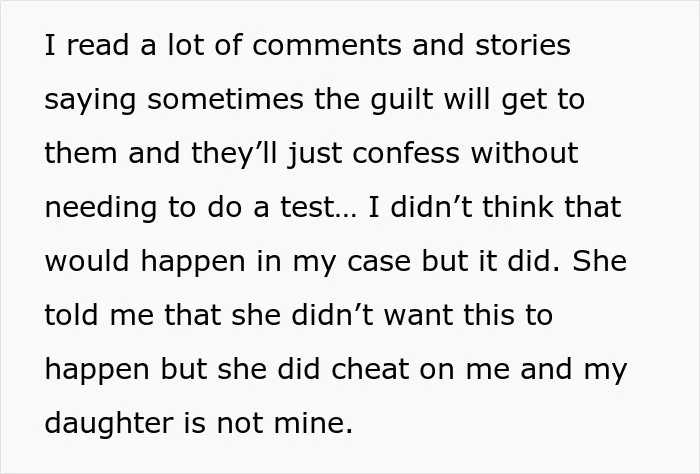Click the word "without"
The image size is (700, 474).
(525, 153)
